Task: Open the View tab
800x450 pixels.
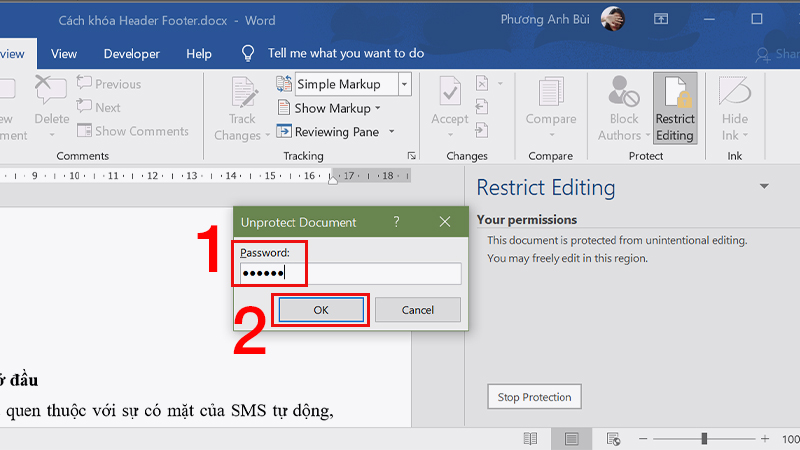Action: 64,54
